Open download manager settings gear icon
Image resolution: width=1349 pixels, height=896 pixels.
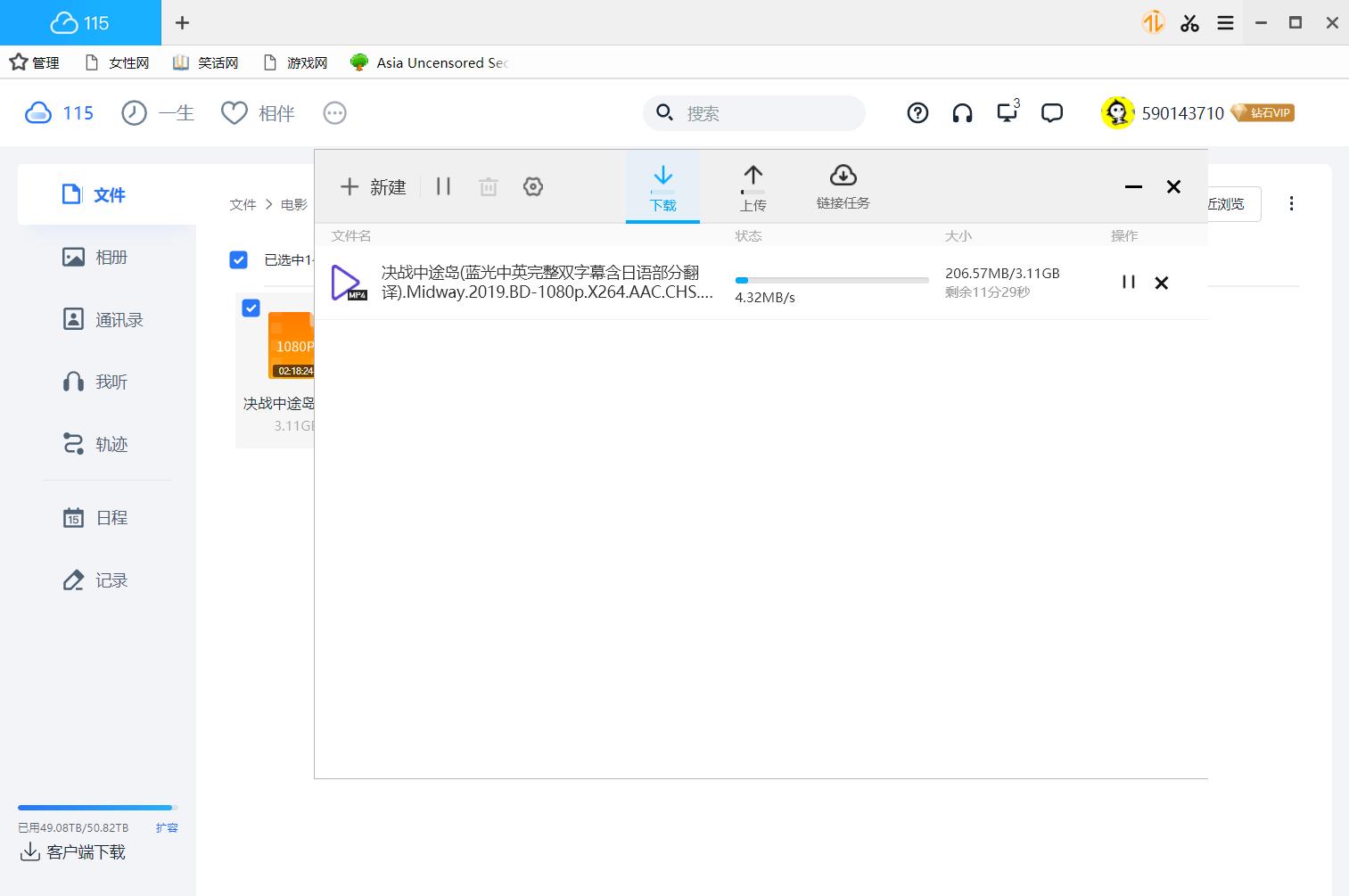click(x=533, y=186)
